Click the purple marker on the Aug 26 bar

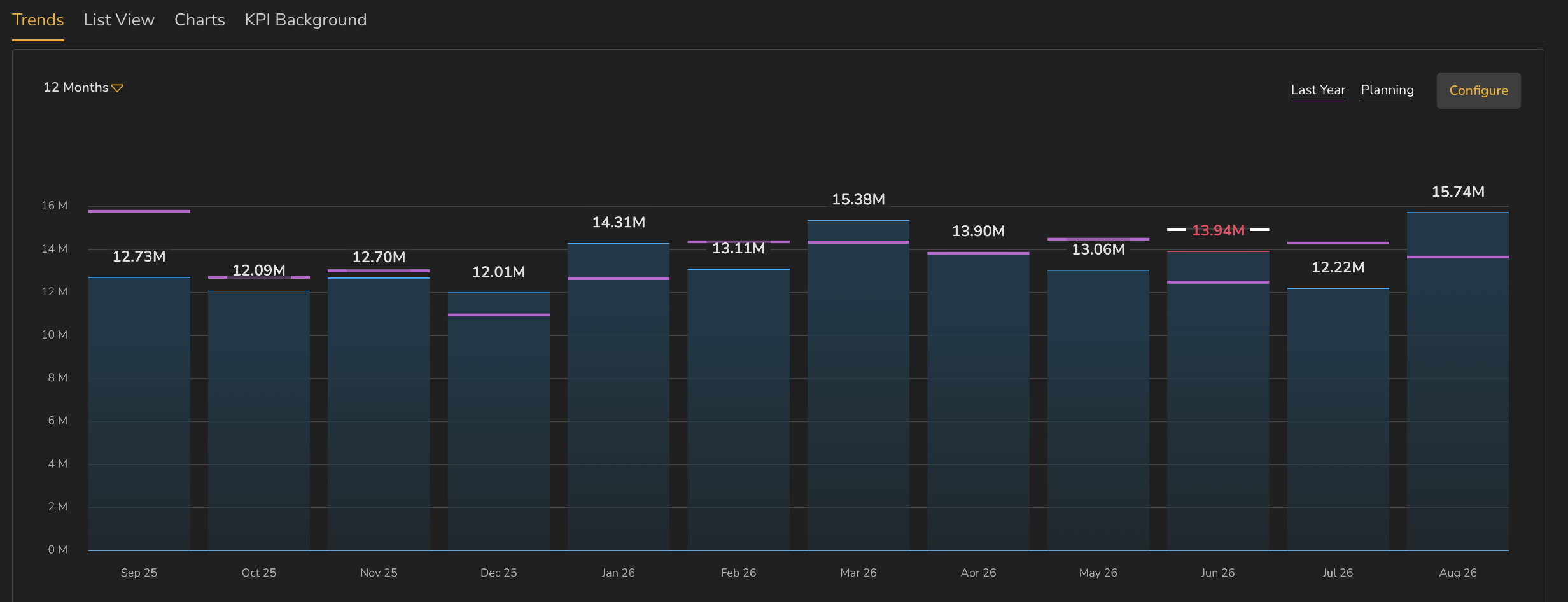coord(1458,256)
